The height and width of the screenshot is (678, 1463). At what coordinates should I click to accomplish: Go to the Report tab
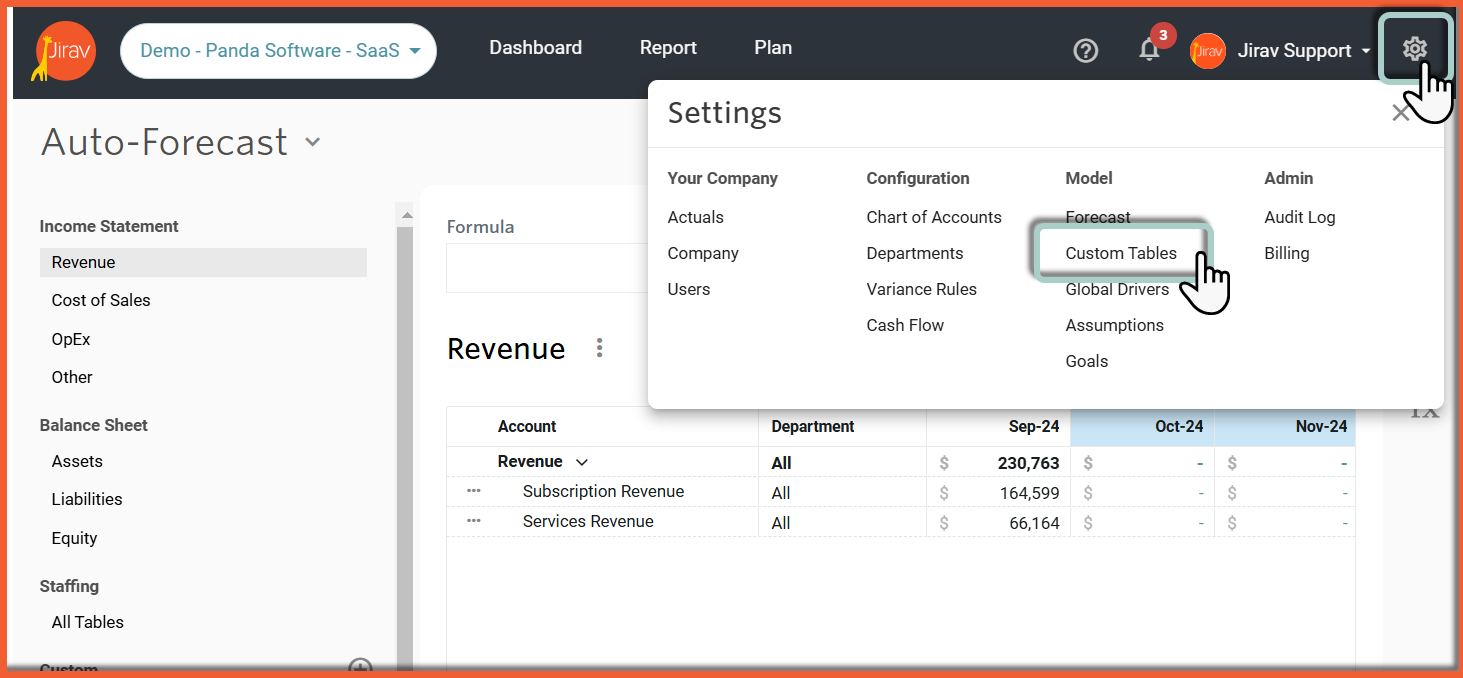pos(668,48)
